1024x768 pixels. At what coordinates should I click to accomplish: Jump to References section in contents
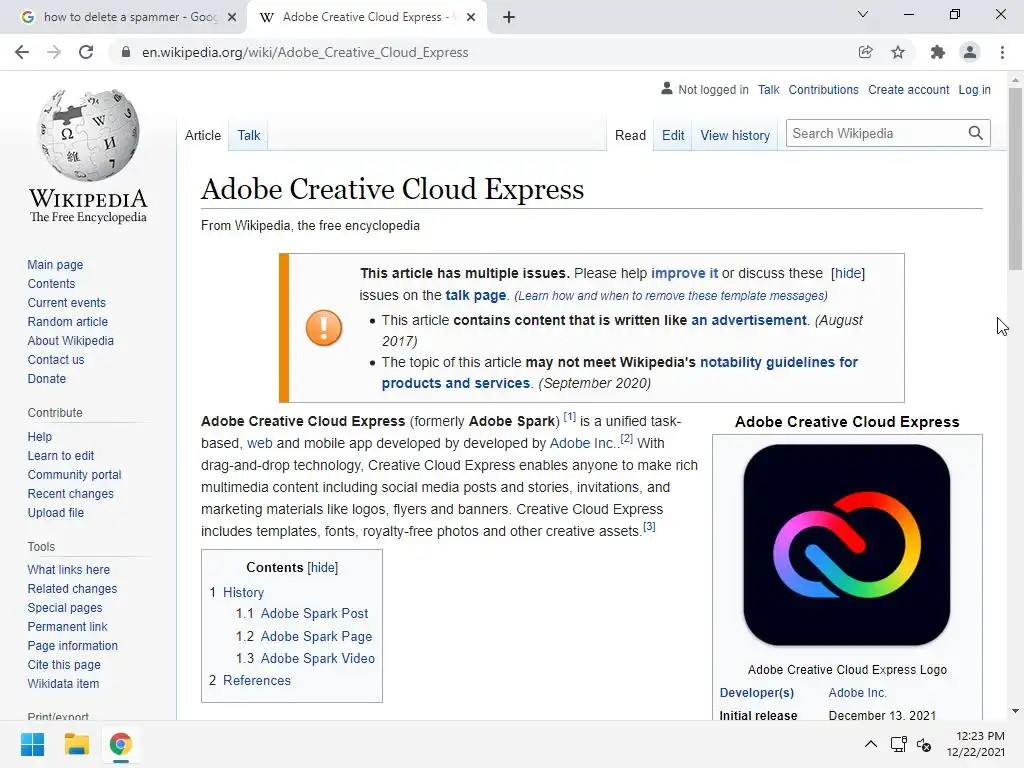click(x=257, y=680)
